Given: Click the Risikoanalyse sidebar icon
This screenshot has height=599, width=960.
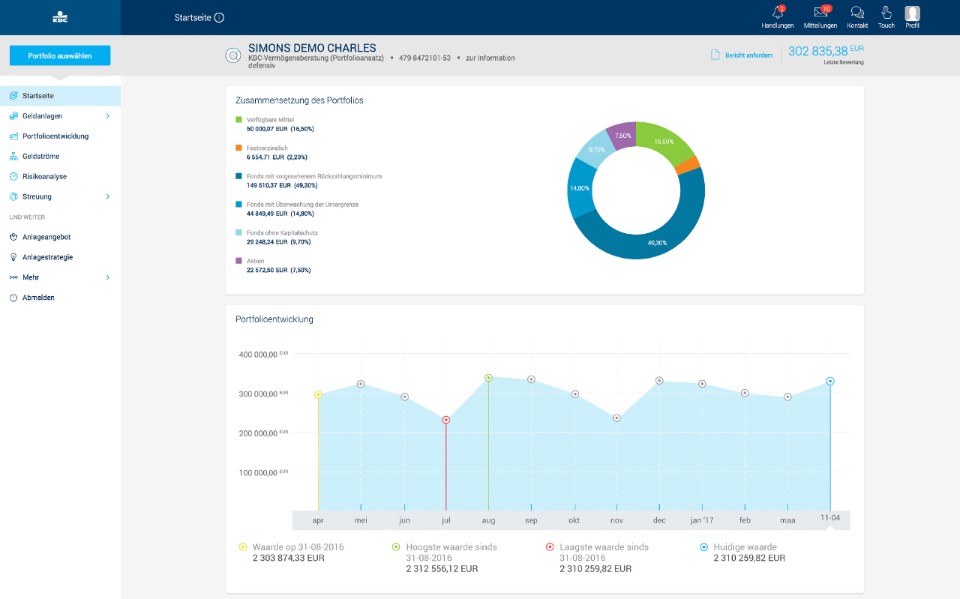Looking at the screenshot, I should point(13,176).
